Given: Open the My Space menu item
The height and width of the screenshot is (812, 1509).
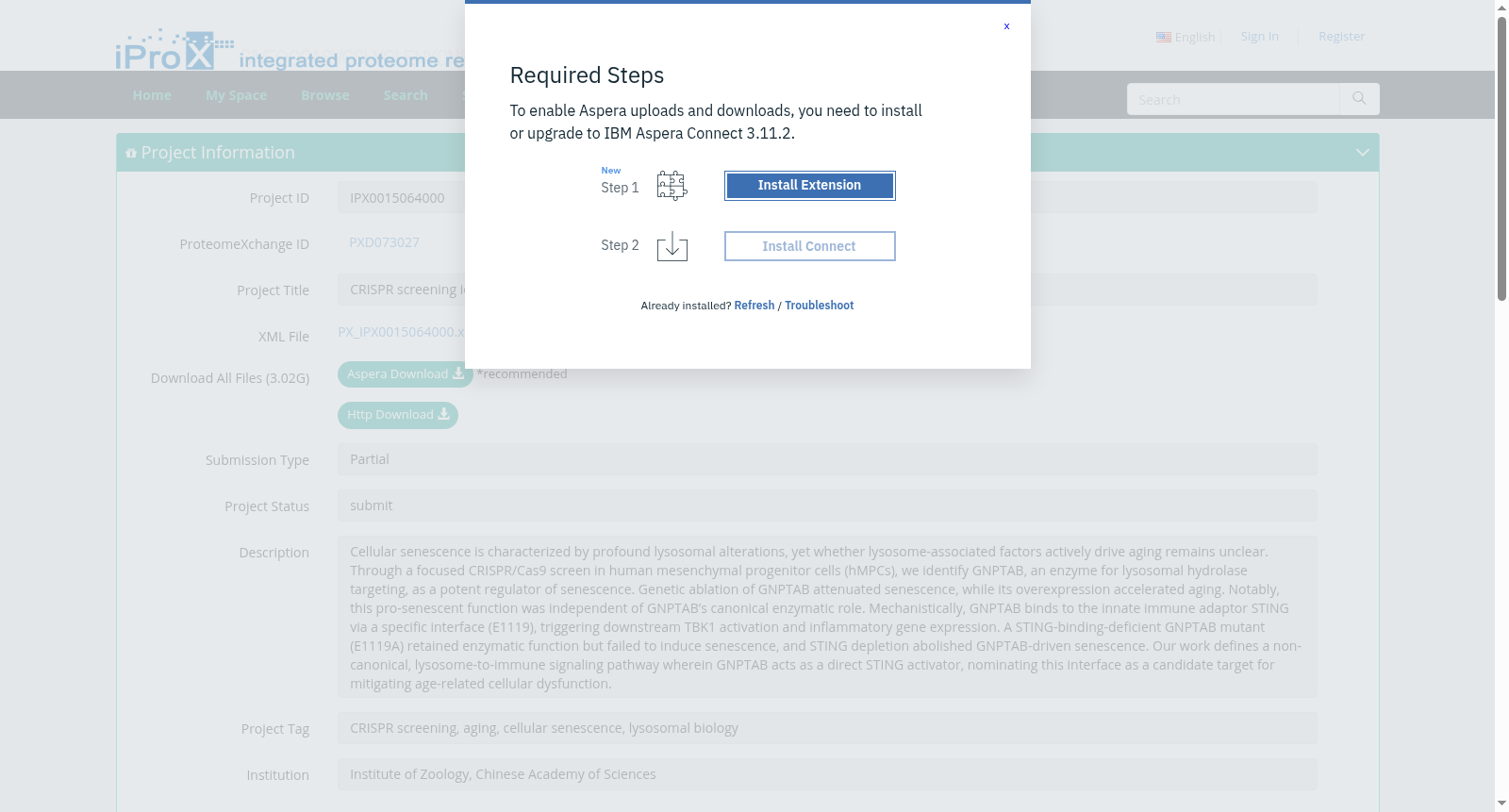Looking at the screenshot, I should coord(236,95).
